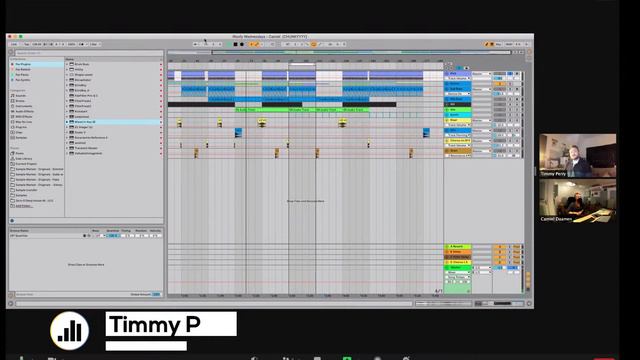Open the Samples category in browser
The image size is (640, 360).
(x=21, y=138)
